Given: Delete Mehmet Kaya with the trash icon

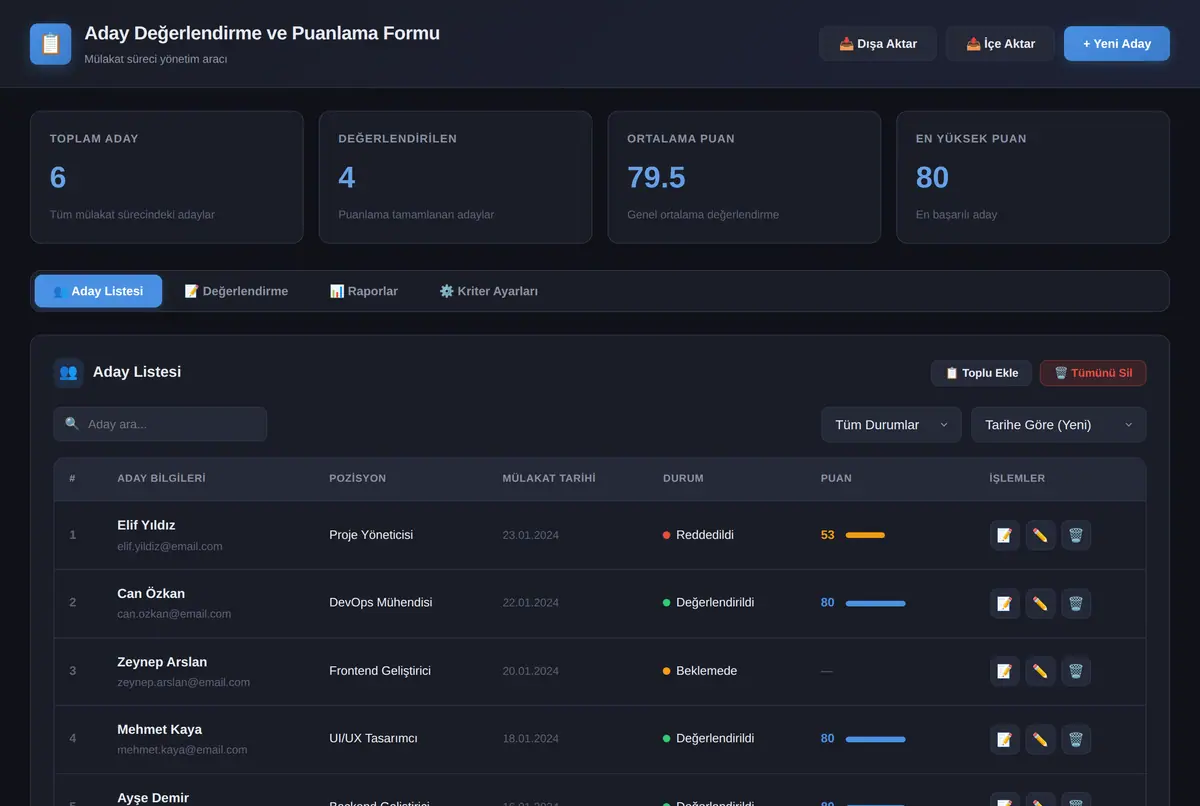Looking at the screenshot, I should click(1076, 739).
